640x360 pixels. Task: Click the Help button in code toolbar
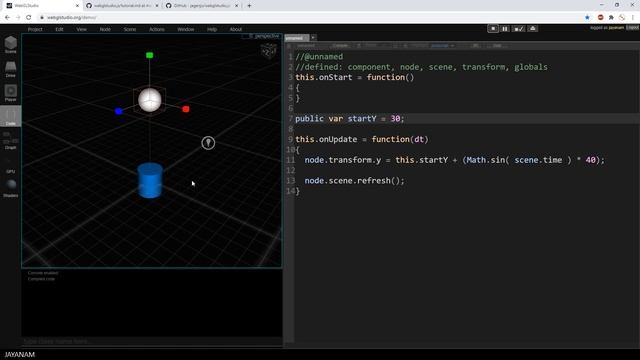[x=497, y=46]
